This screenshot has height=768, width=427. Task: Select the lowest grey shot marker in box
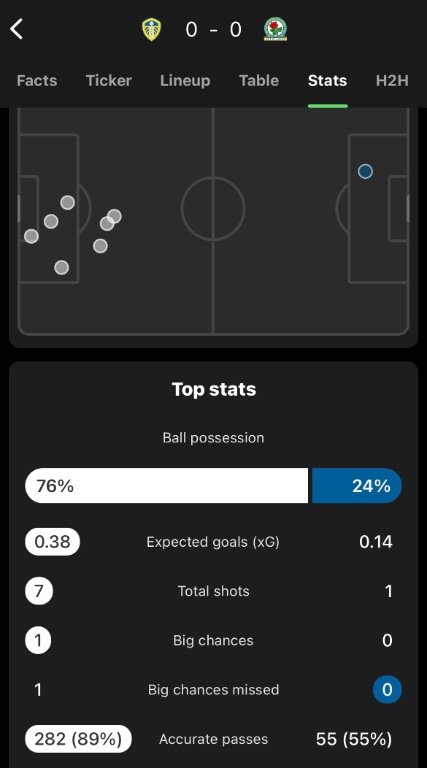pos(62,267)
